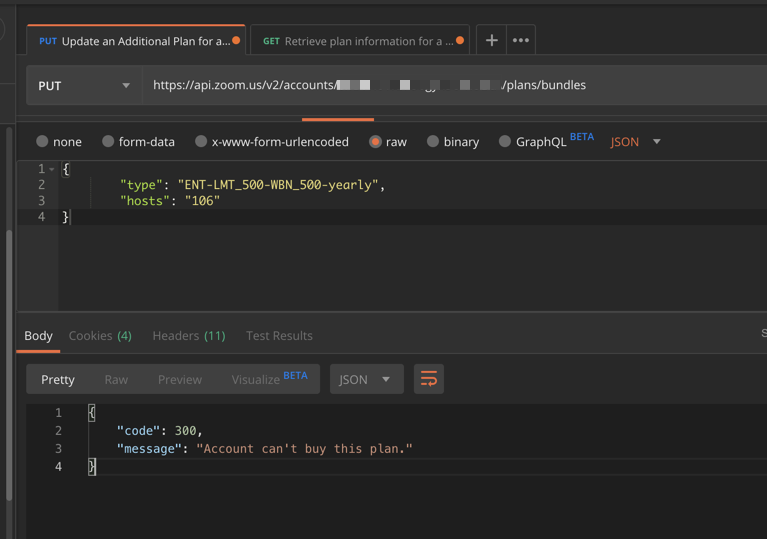This screenshot has width=767, height=539.
Task: Click the Raw response view button
Action: (x=116, y=379)
